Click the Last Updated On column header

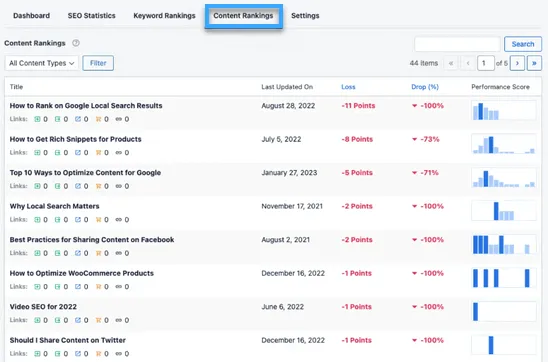pyautogui.click(x=287, y=87)
